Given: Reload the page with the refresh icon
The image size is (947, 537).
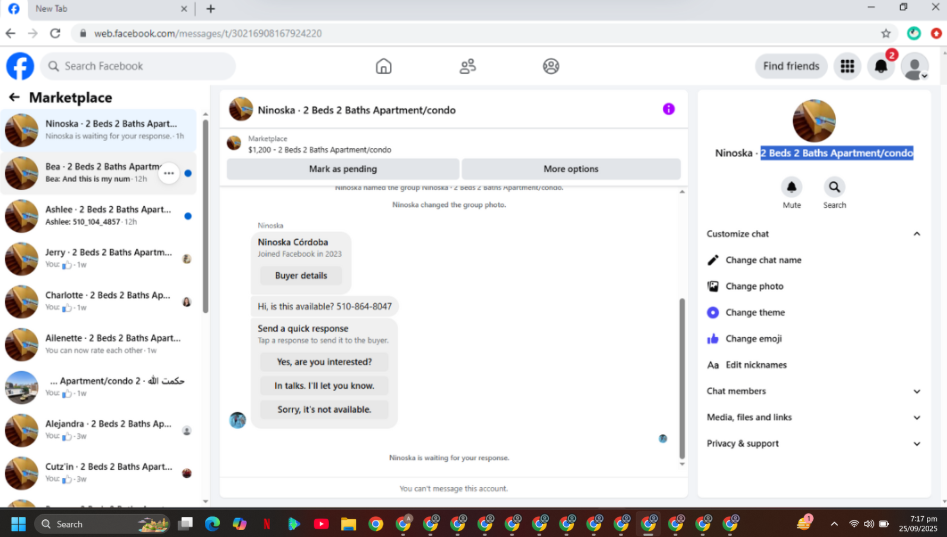Looking at the screenshot, I should 55,33.
